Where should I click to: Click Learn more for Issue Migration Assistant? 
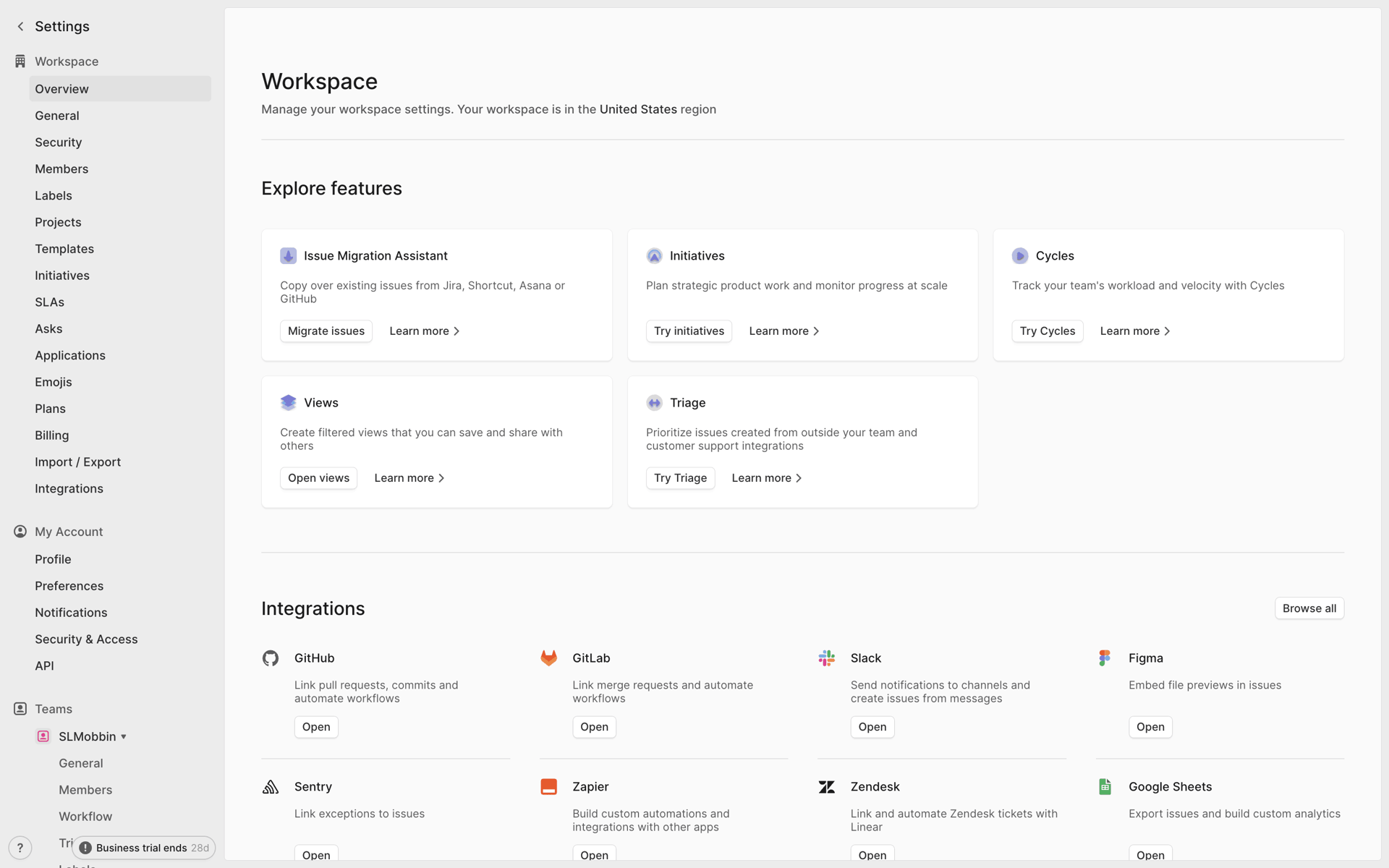pos(425,331)
